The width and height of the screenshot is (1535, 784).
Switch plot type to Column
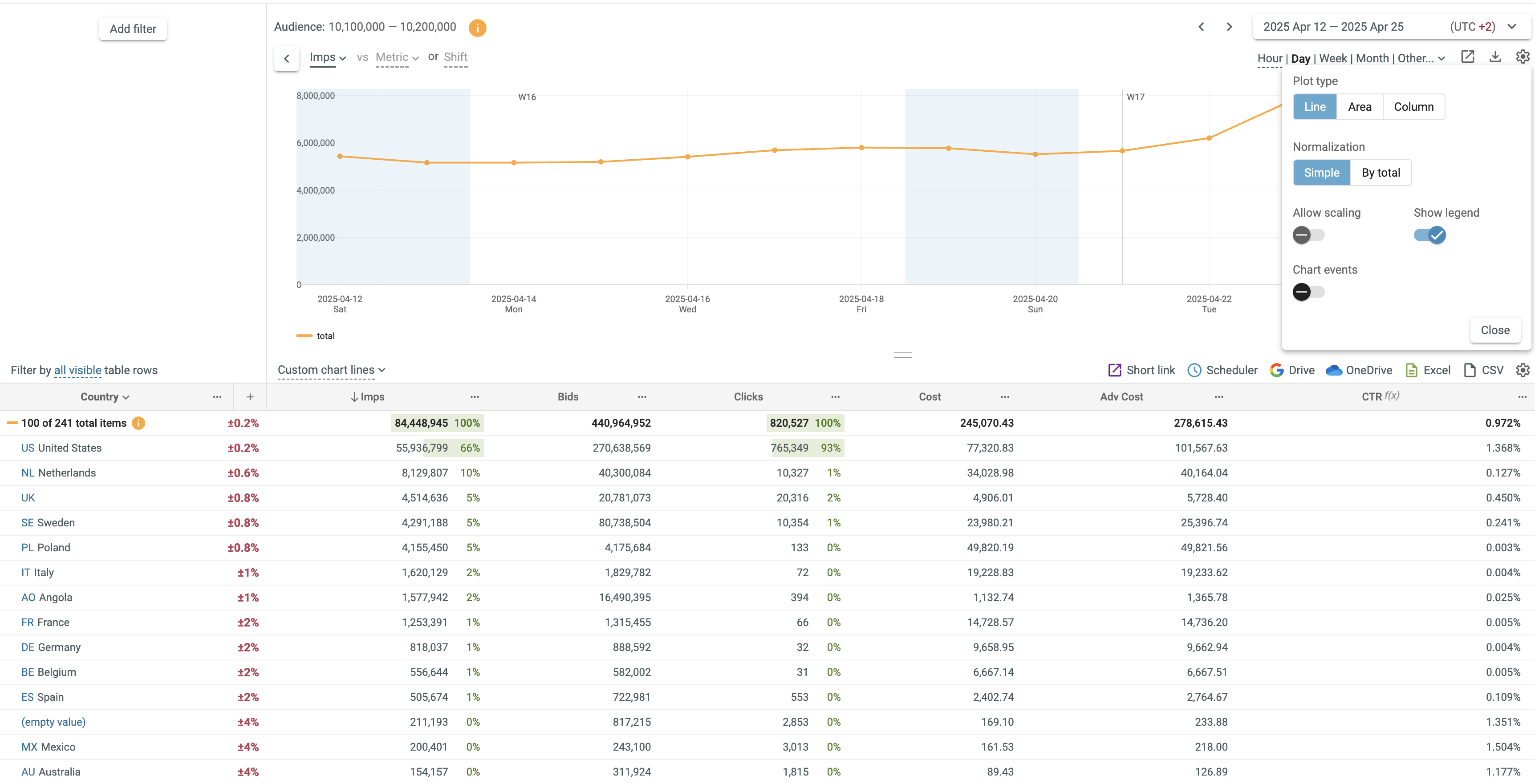(x=1413, y=107)
